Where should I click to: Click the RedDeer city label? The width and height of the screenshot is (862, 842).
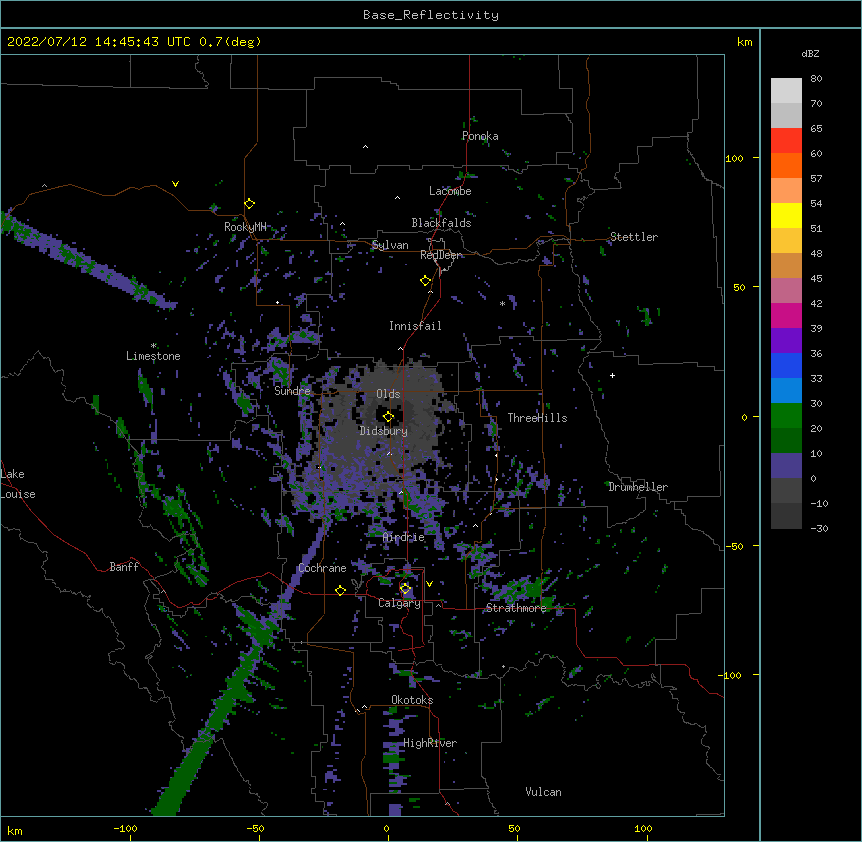[441, 255]
